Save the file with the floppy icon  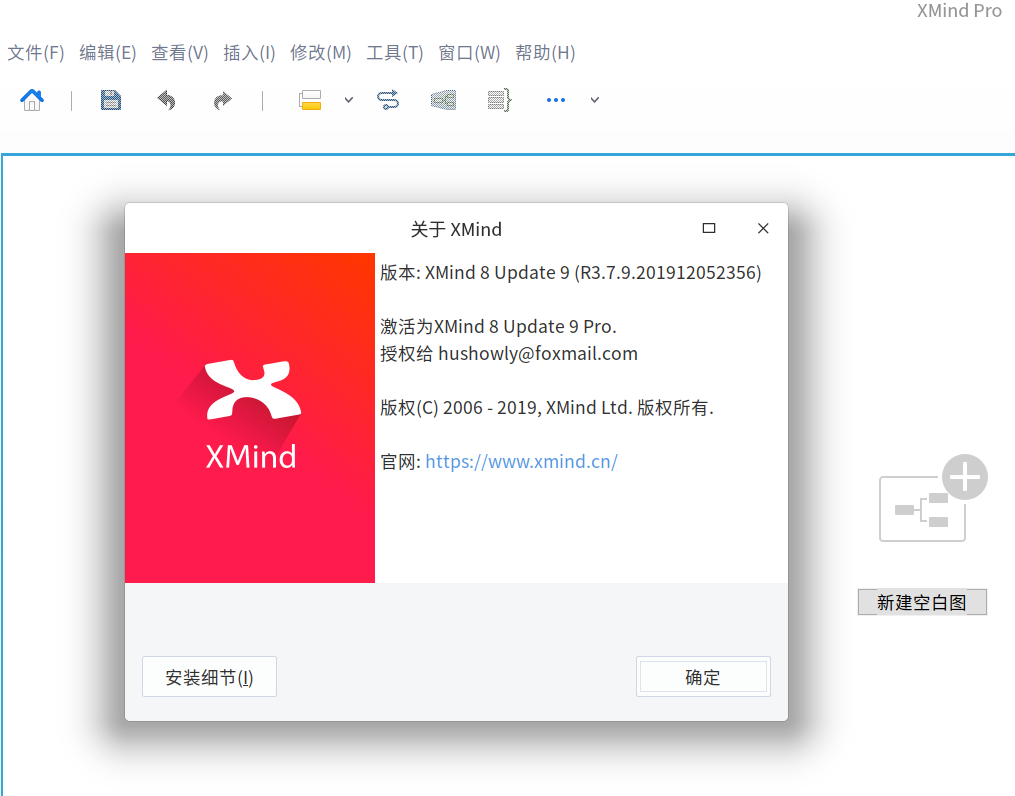coord(111,100)
